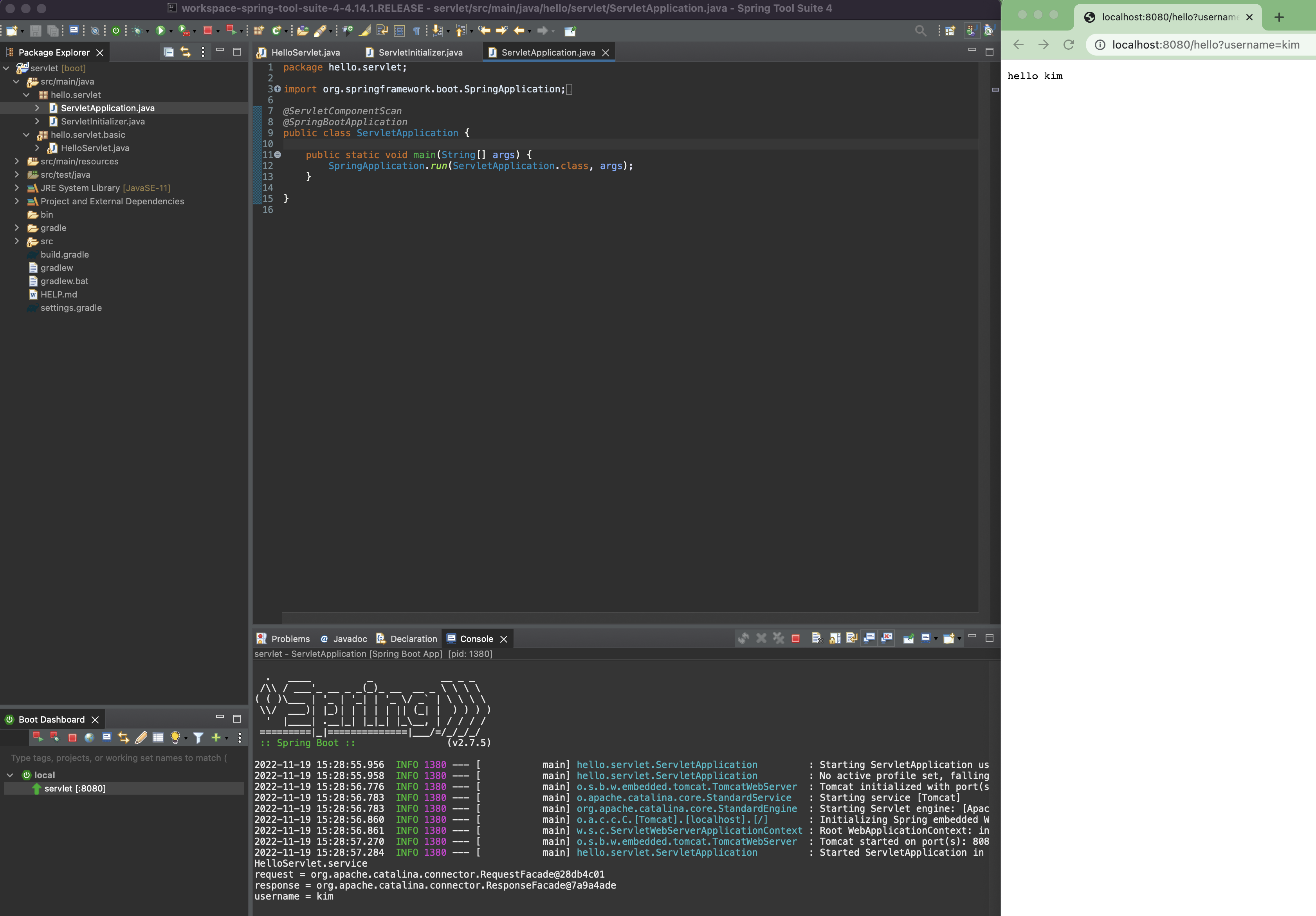
Task: Click the properties table icon in Boot Dashboard
Action: tap(158, 737)
